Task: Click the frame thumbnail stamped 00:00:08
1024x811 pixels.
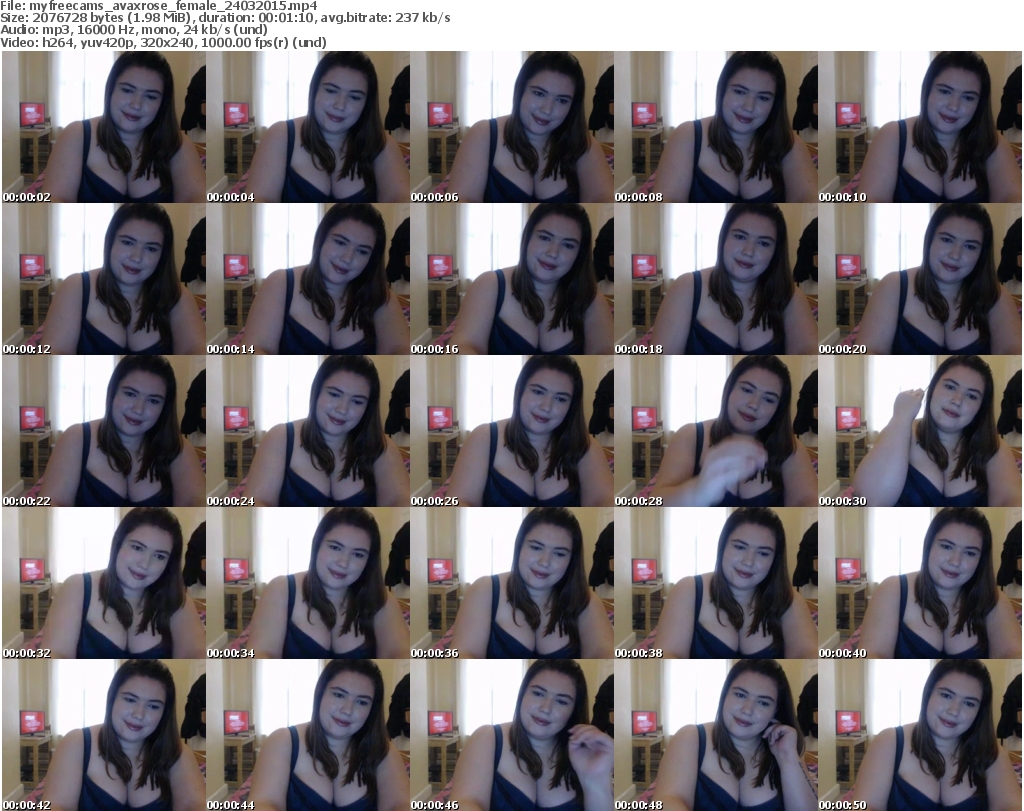Action: [x=716, y=127]
